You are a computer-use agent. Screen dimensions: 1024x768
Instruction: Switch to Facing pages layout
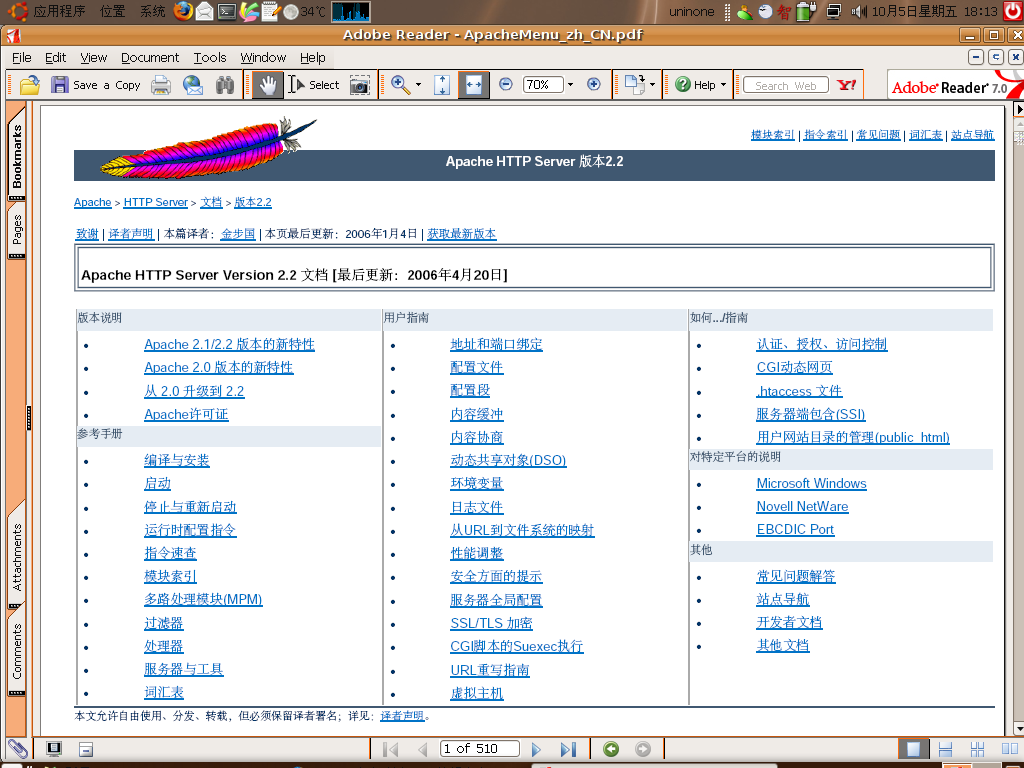click(x=1010, y=749)
